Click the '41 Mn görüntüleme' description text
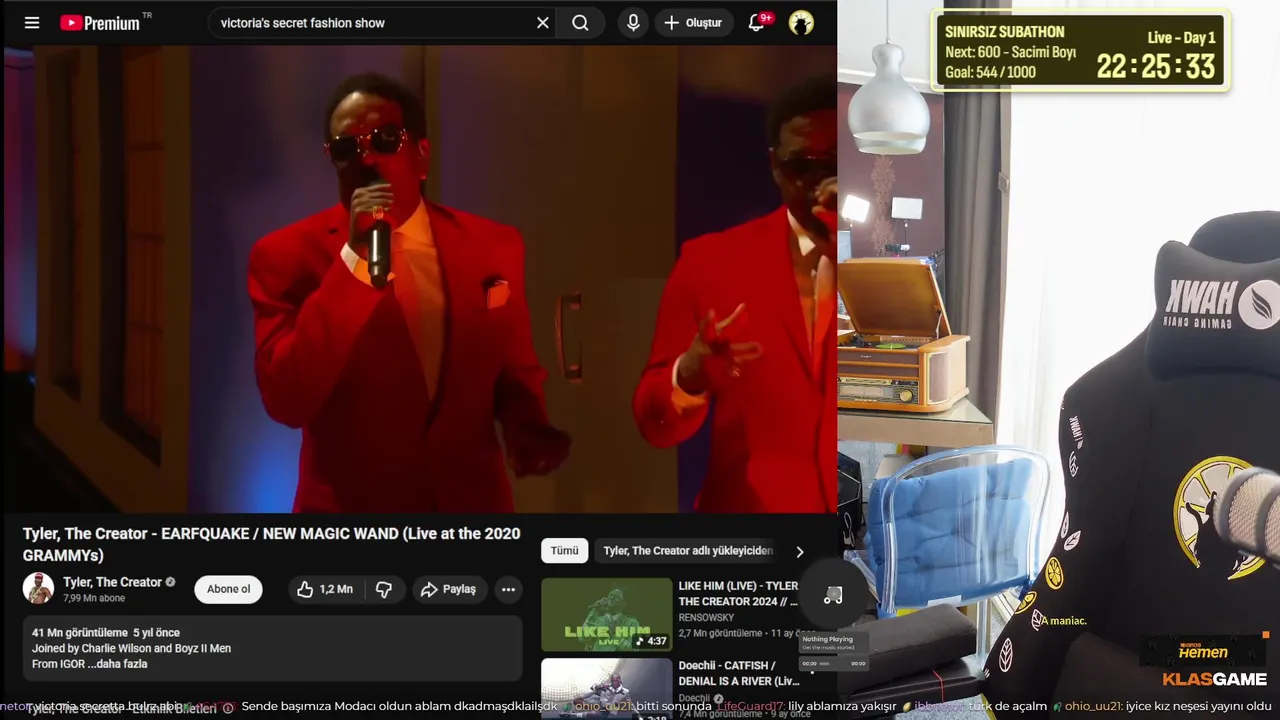Image resolution: width=1280 pixels, height=720 pixels. [80, 632]
